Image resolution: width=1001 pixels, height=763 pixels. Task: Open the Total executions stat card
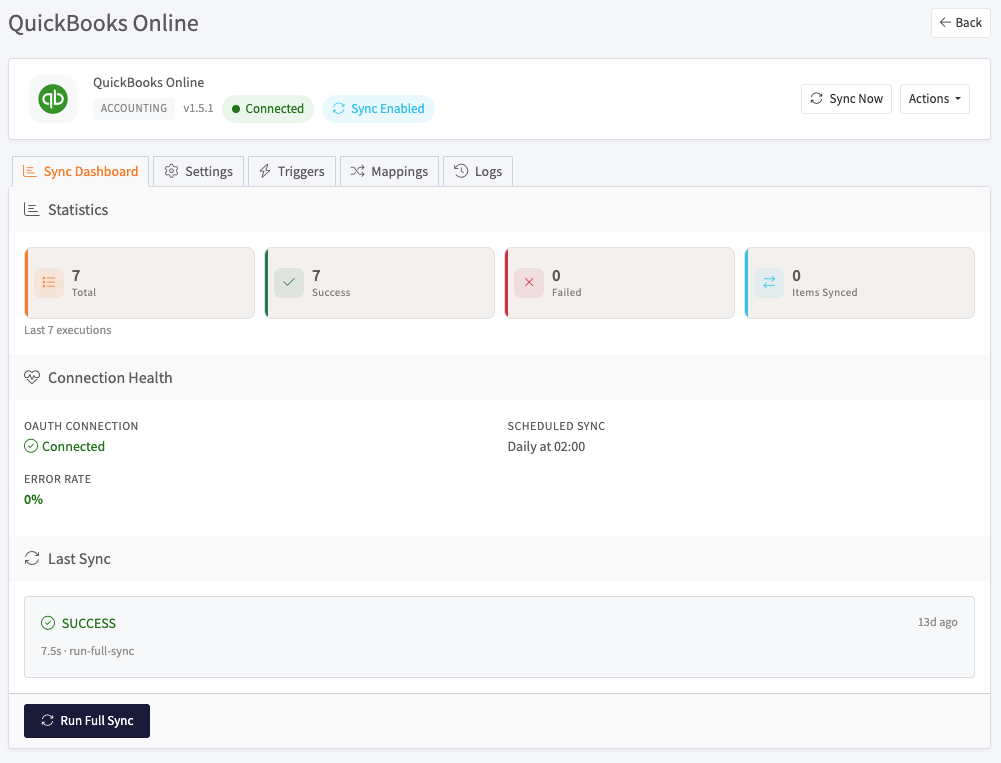(140, 283)
